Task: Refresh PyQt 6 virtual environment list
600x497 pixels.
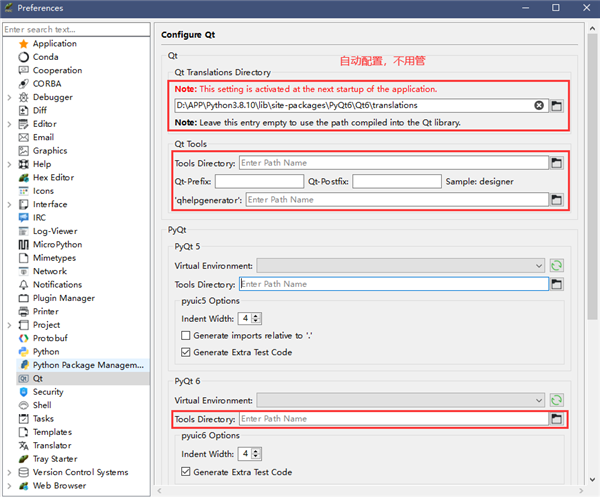Action: pyautogui.click(x=556, y=400)
